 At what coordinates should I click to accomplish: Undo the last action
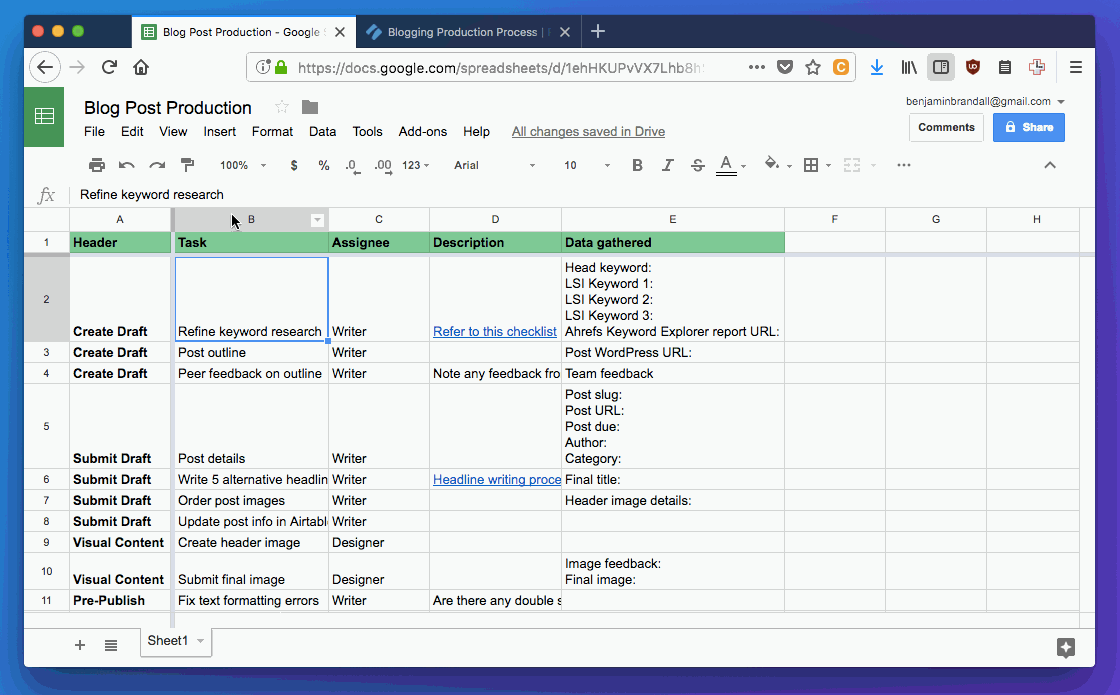click(126, 165)
